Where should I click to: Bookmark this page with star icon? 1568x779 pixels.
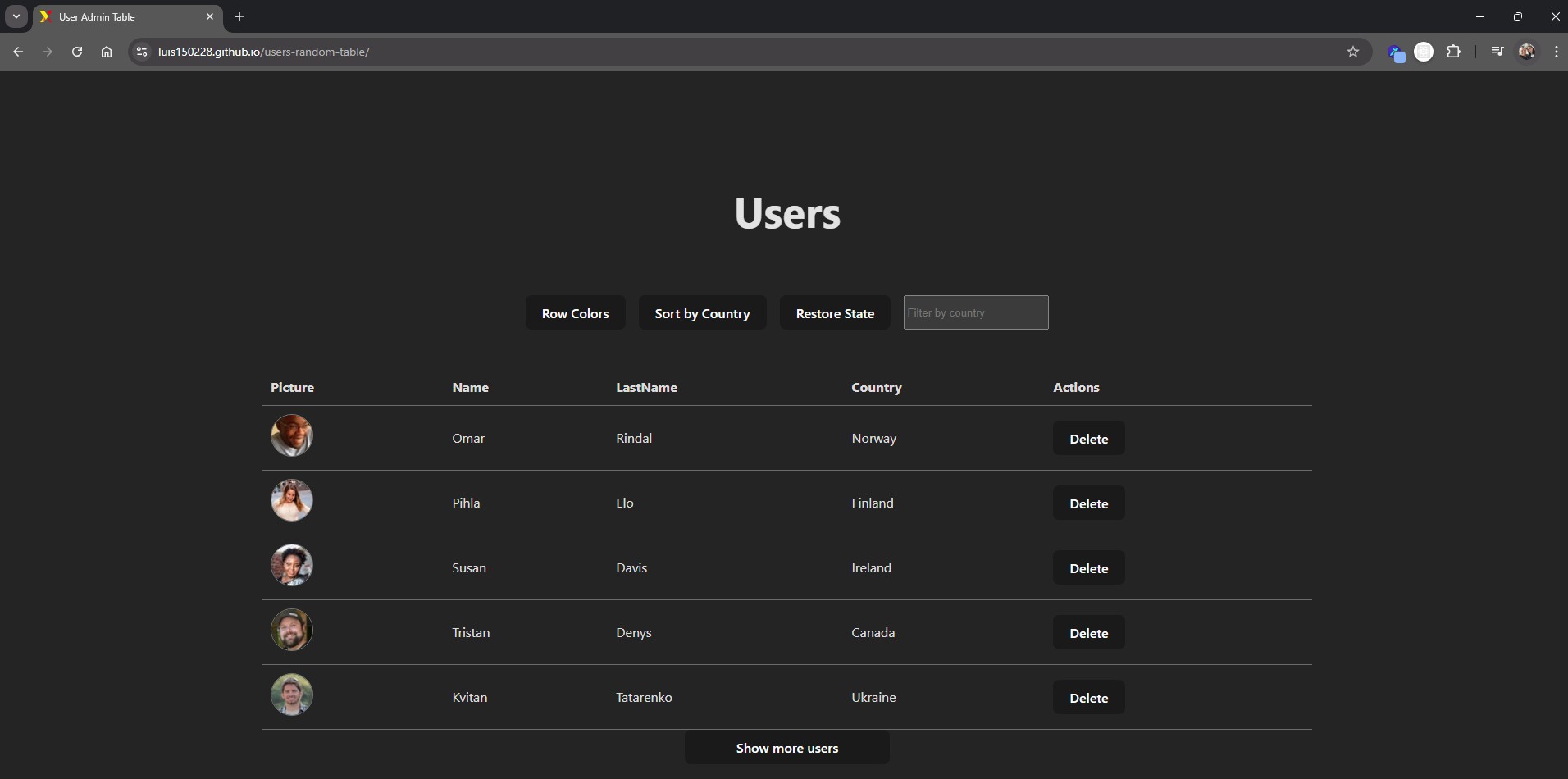1352,52
